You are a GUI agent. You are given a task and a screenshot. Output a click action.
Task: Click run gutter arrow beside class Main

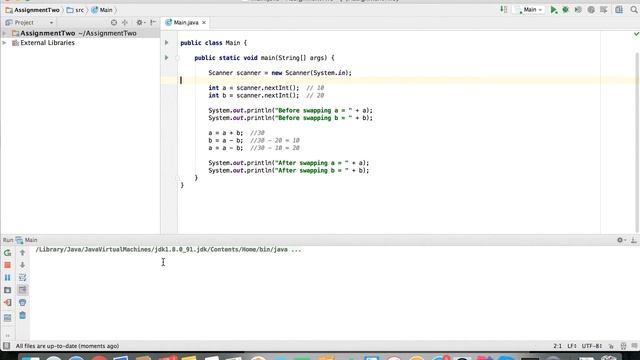coord(167,42)
